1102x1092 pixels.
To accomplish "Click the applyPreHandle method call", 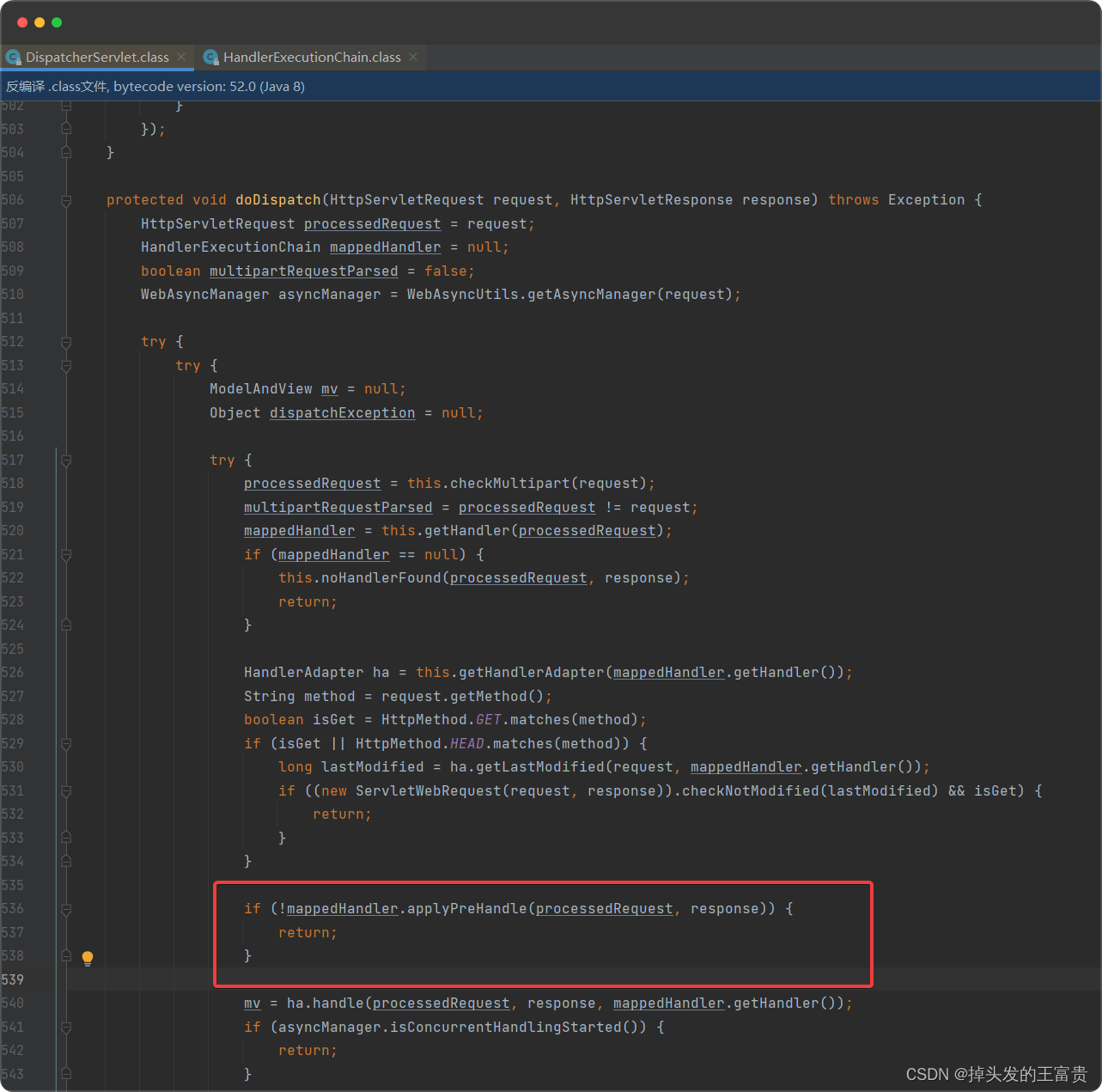I will tap(466, 908).
